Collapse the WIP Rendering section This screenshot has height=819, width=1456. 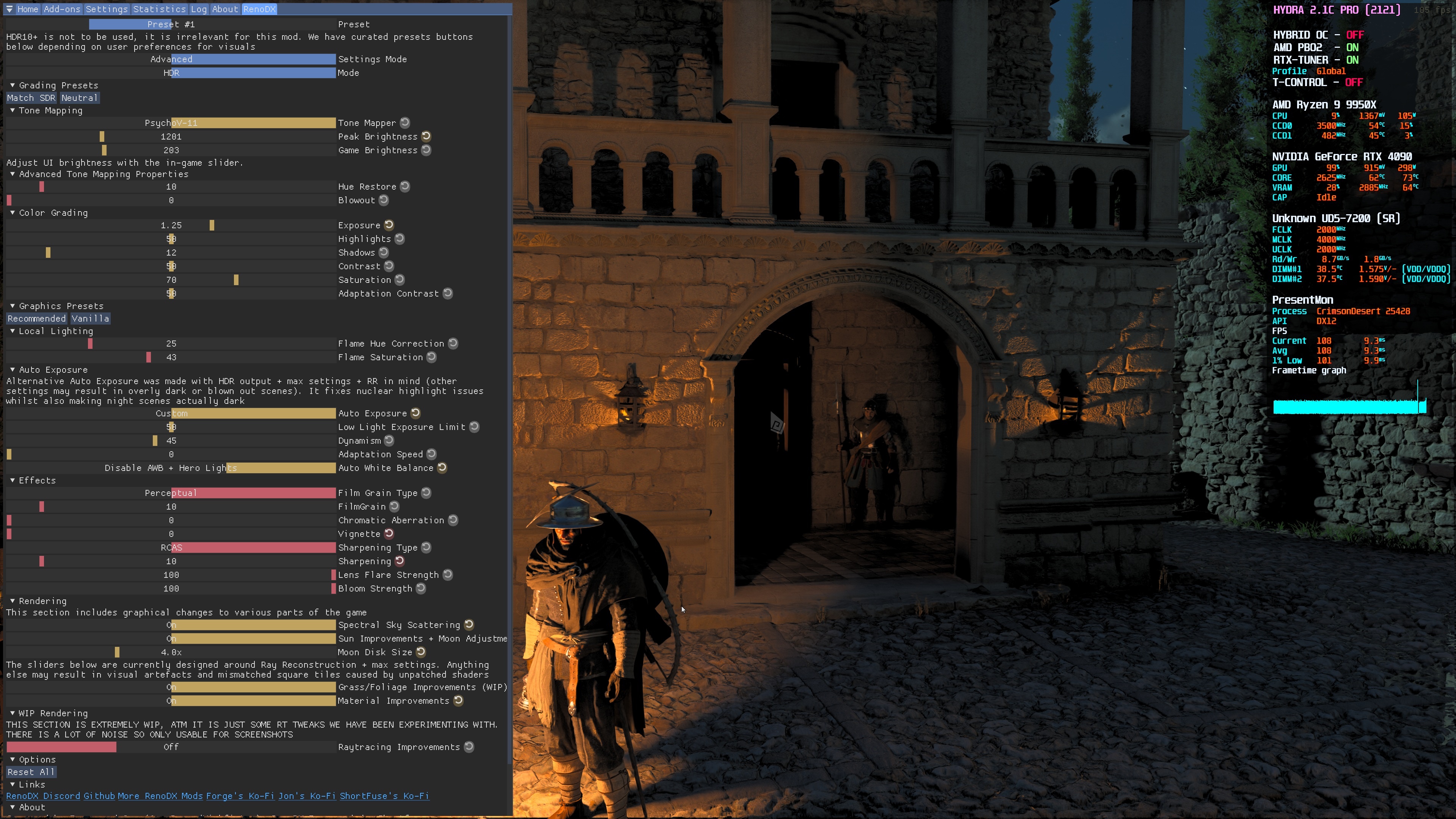tap(13, 713)
